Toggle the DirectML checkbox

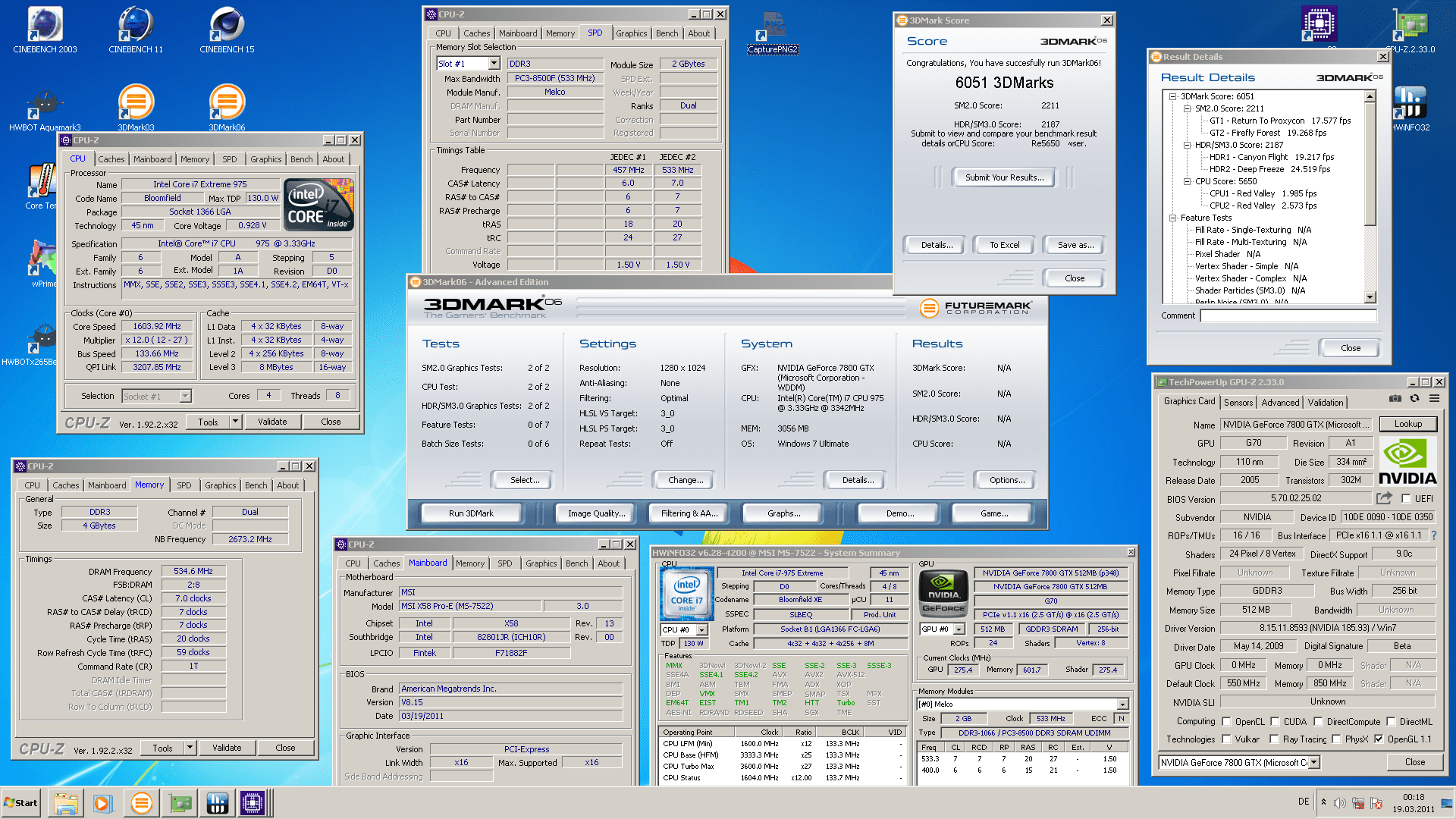[1391, 722]
